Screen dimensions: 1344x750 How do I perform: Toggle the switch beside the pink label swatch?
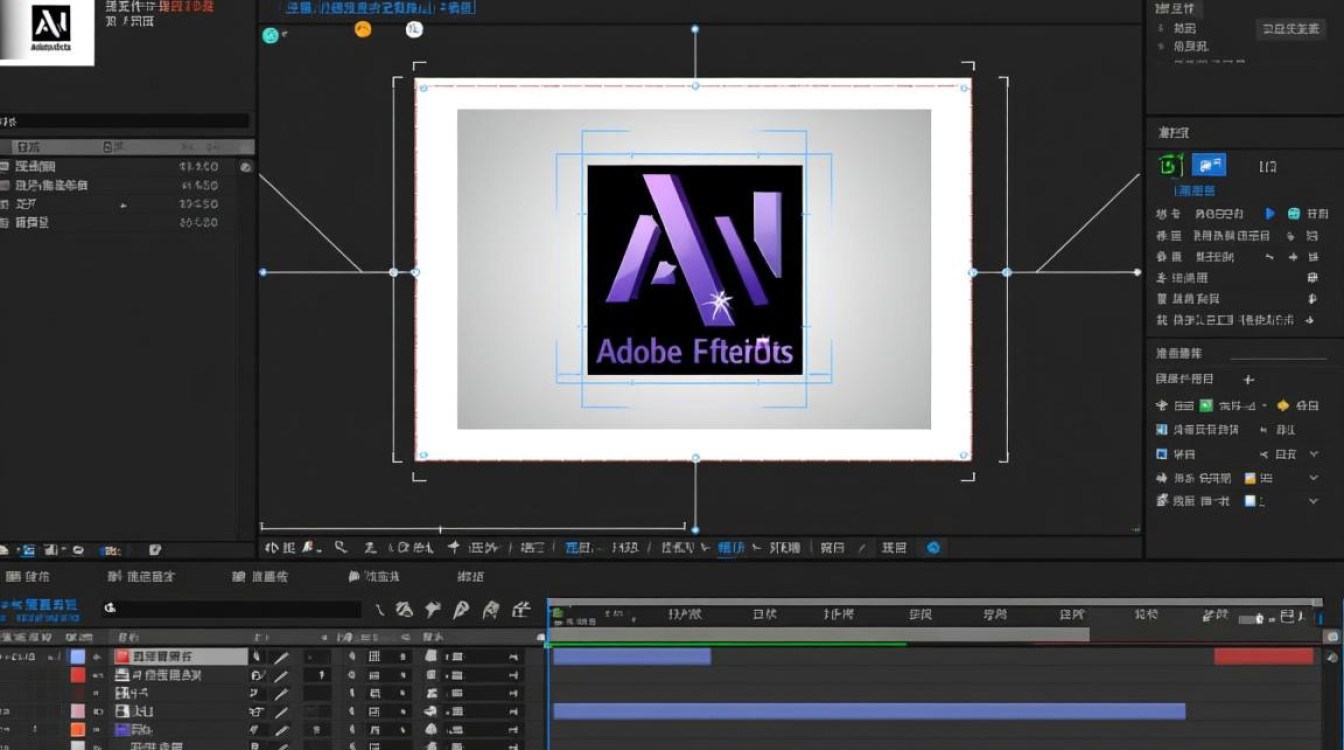pyautogui.click(x=98, y=711)
